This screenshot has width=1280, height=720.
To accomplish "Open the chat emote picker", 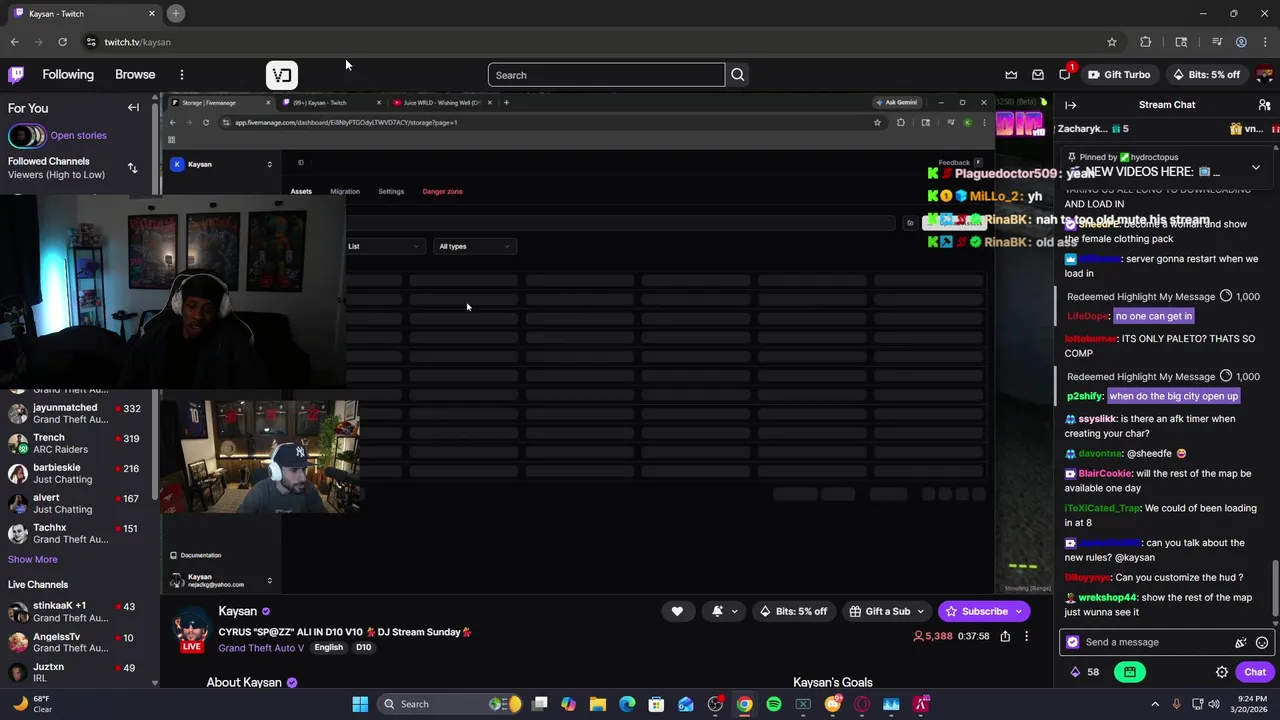I will coord(1262,643).
